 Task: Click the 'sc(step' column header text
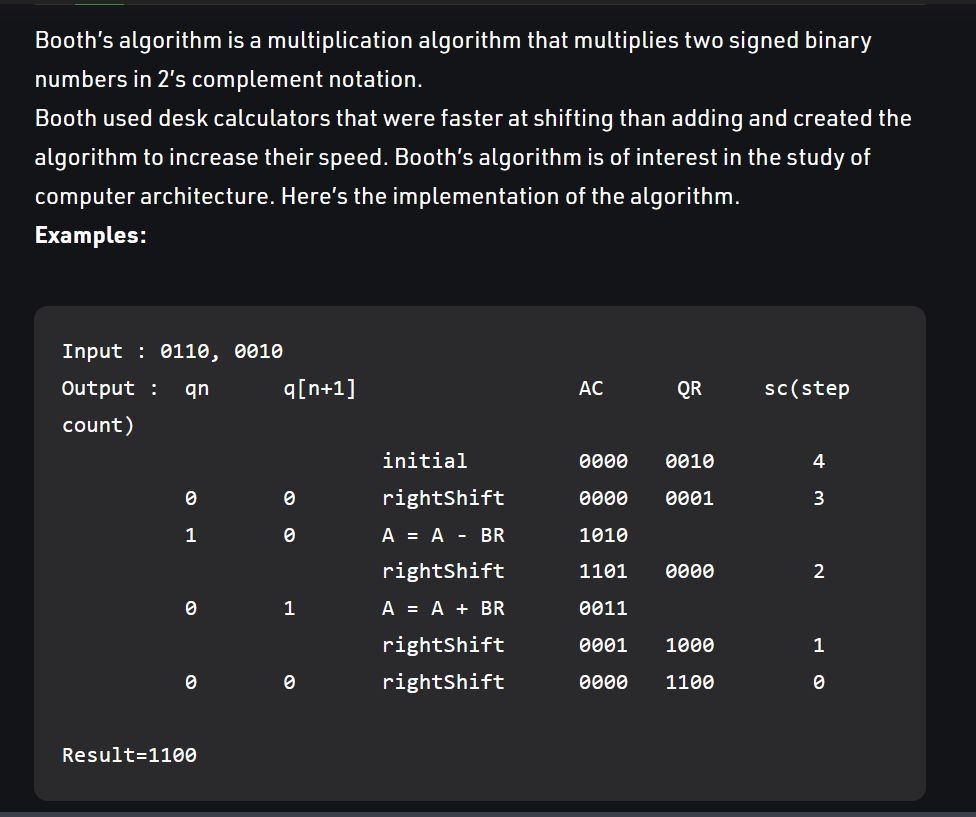807,388
